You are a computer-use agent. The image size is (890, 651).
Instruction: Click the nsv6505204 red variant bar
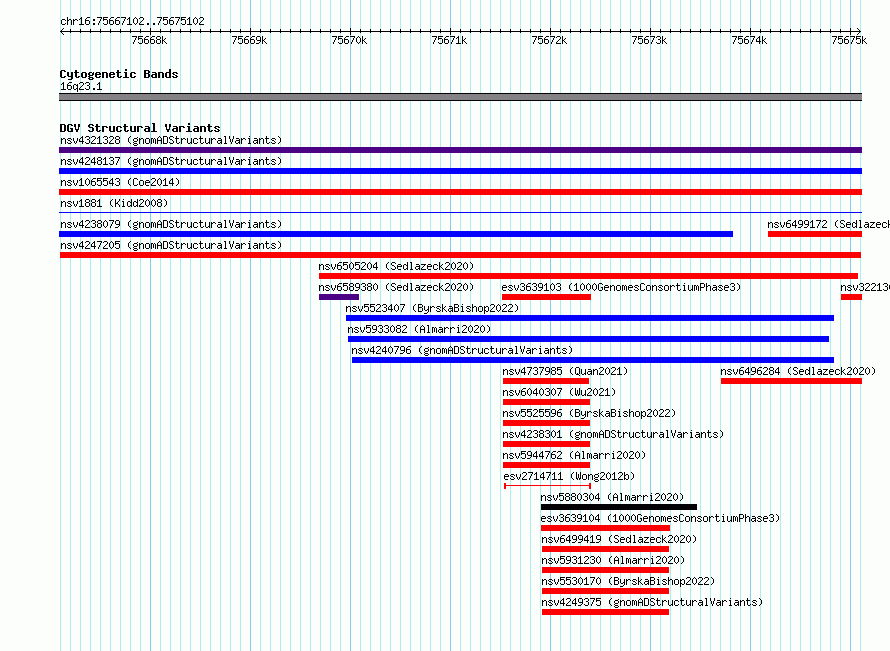[x=589, y=276]
